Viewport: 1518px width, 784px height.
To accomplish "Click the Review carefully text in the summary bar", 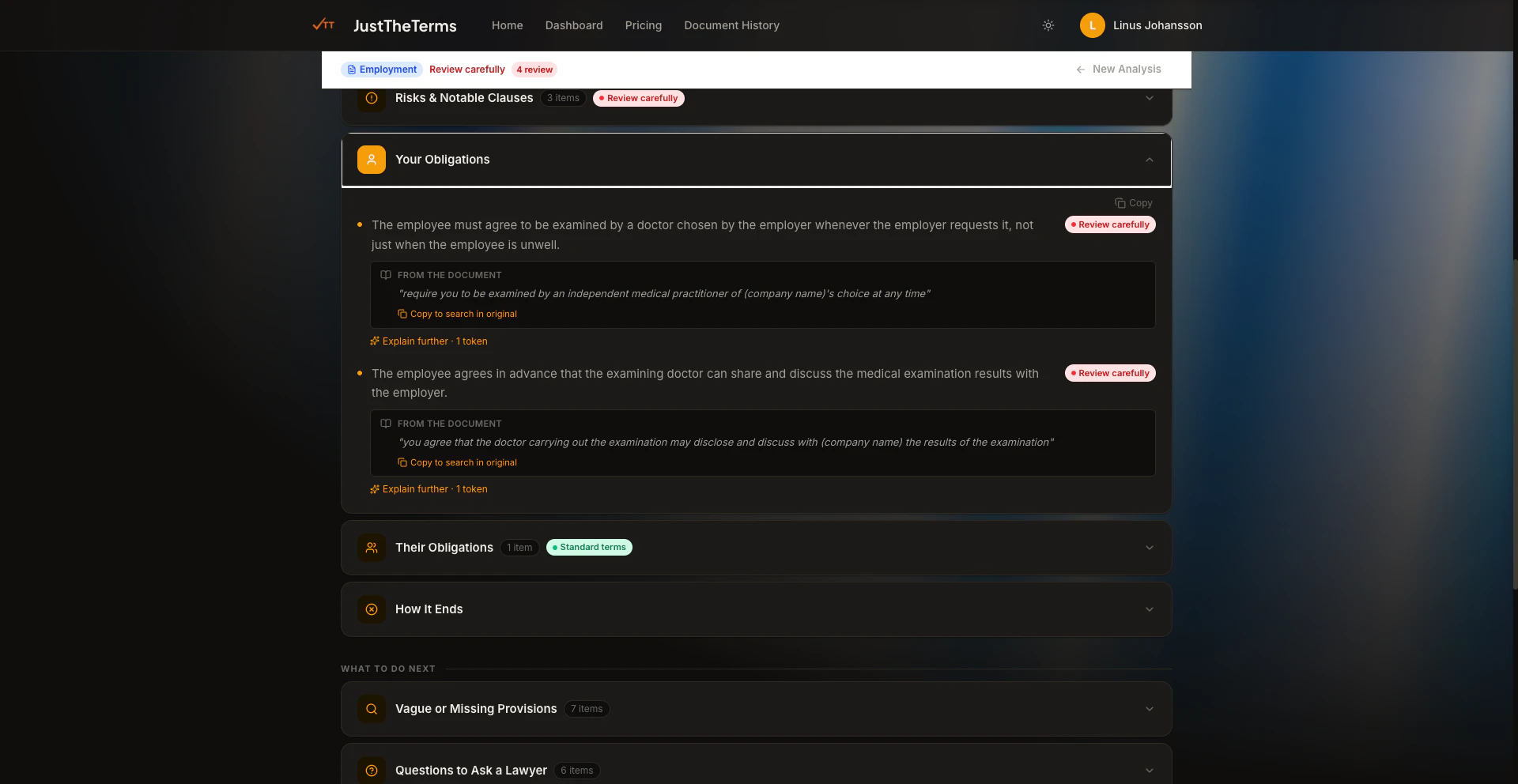I will coord(467,70).
